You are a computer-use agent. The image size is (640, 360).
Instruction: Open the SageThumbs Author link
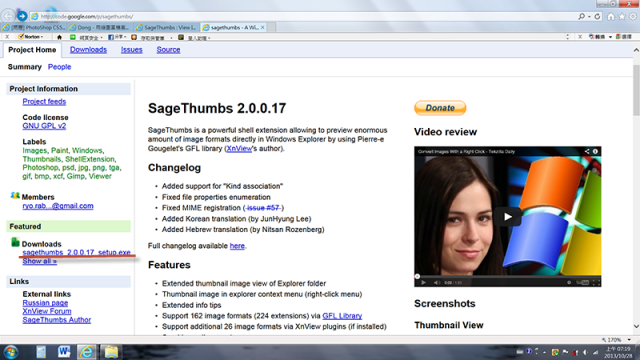pyautogui.click(x=57, y=320)
